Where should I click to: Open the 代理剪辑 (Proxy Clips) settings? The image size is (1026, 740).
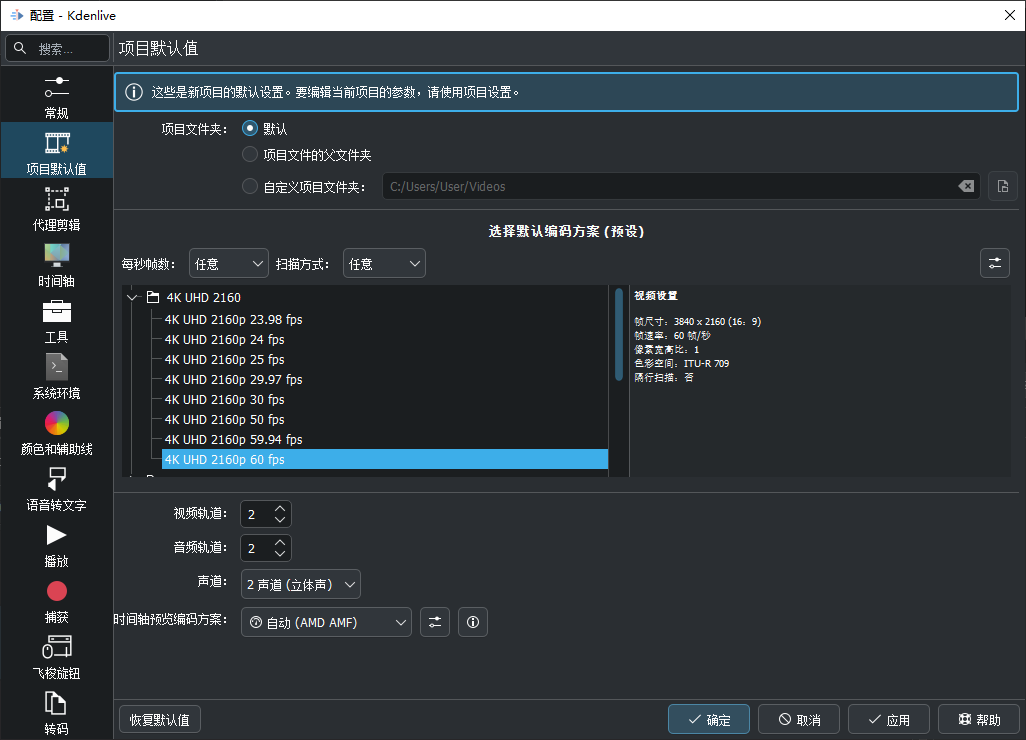tap(55, 206)
